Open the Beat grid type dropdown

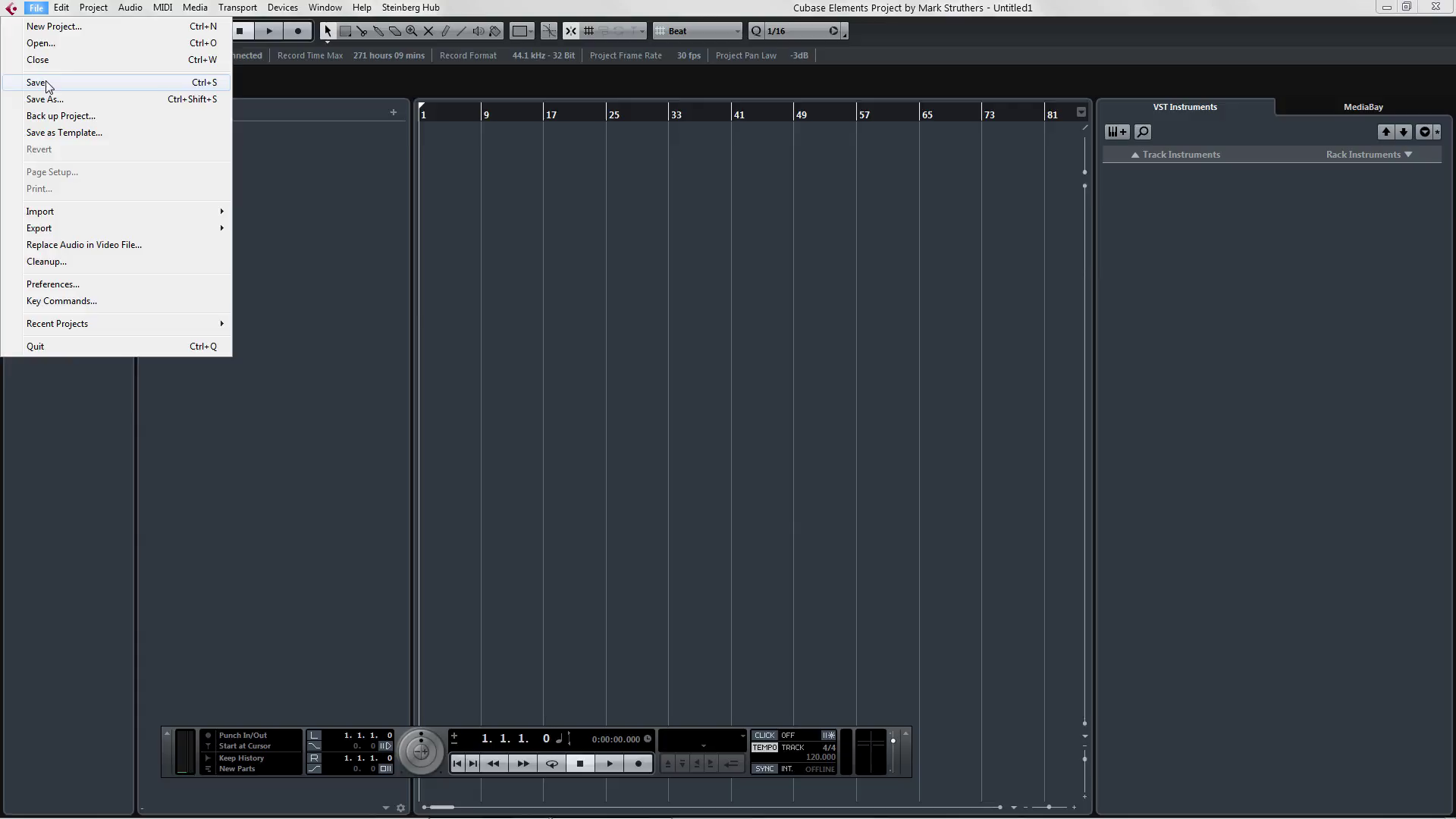tap(698, 31)
